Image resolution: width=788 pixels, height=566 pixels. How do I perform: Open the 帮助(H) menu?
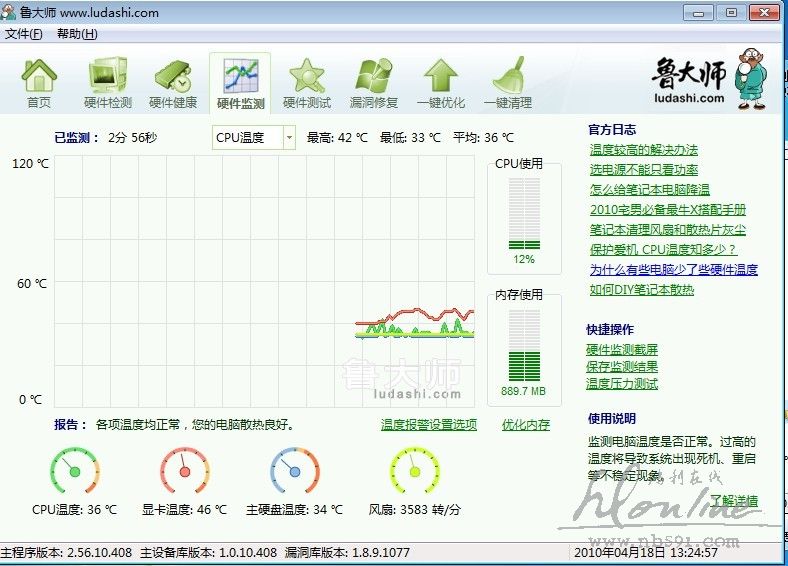coord(77,34)
